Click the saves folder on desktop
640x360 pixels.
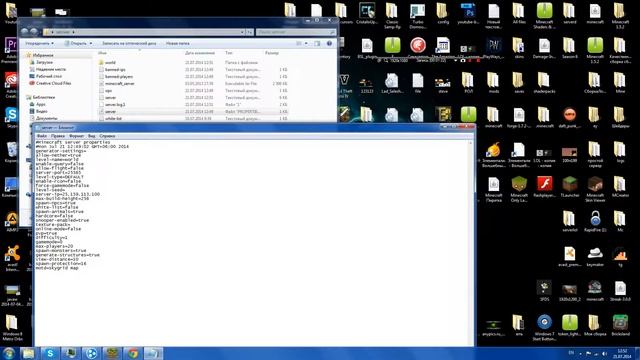click(x=519, y=83)
